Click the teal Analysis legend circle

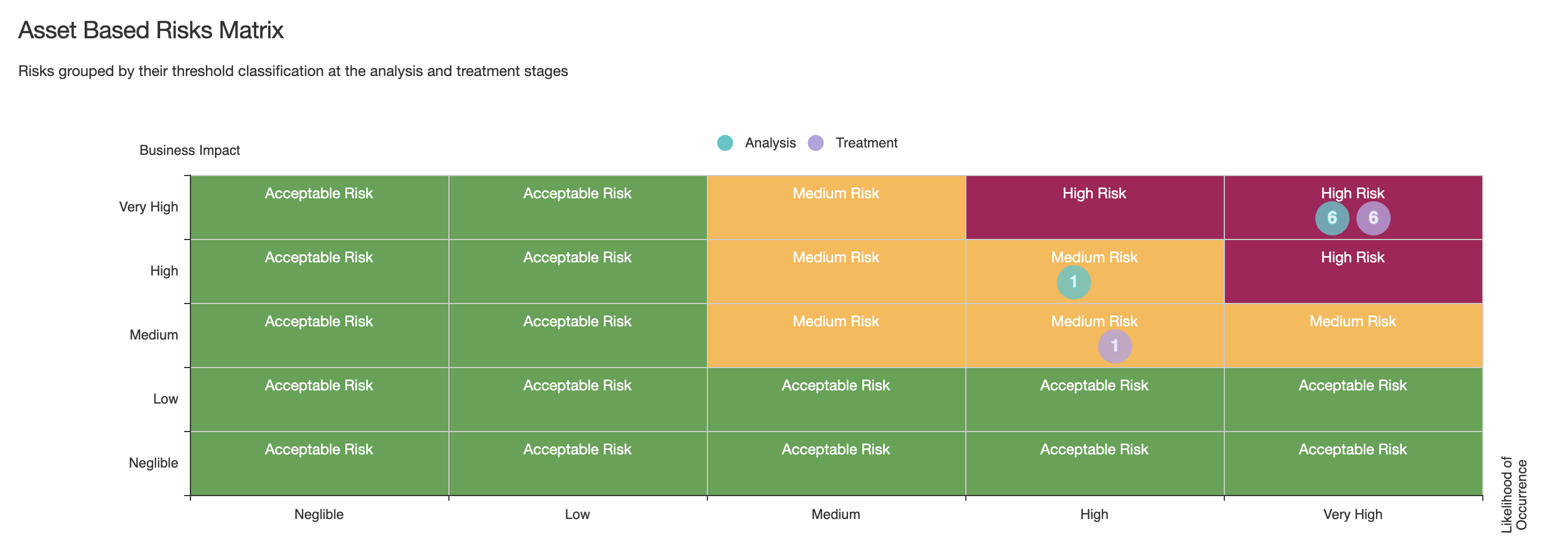(725, 143)
